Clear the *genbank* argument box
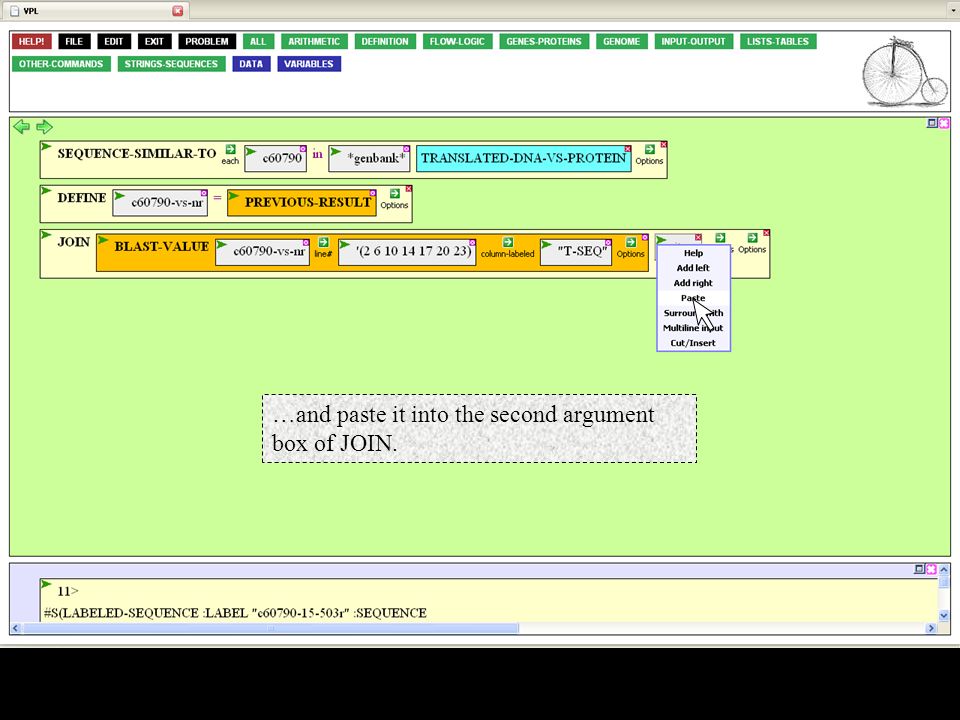 coord(407,149)
